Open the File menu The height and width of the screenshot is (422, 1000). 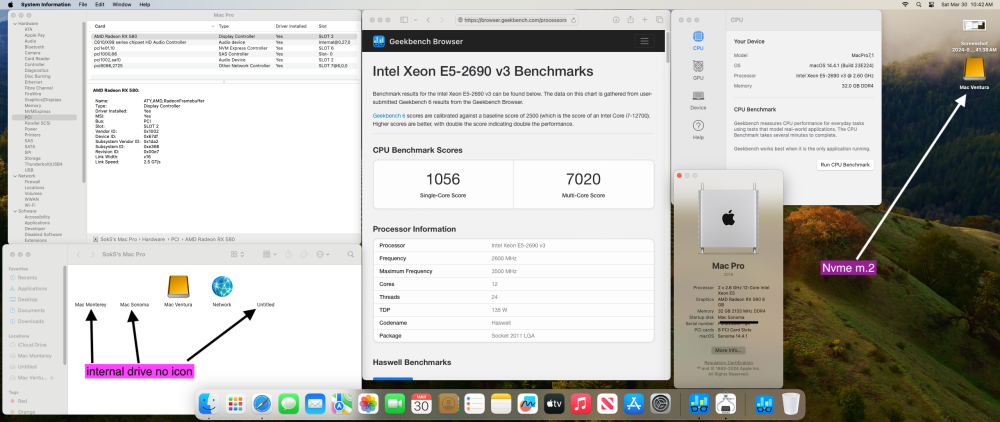click(83, 4)
